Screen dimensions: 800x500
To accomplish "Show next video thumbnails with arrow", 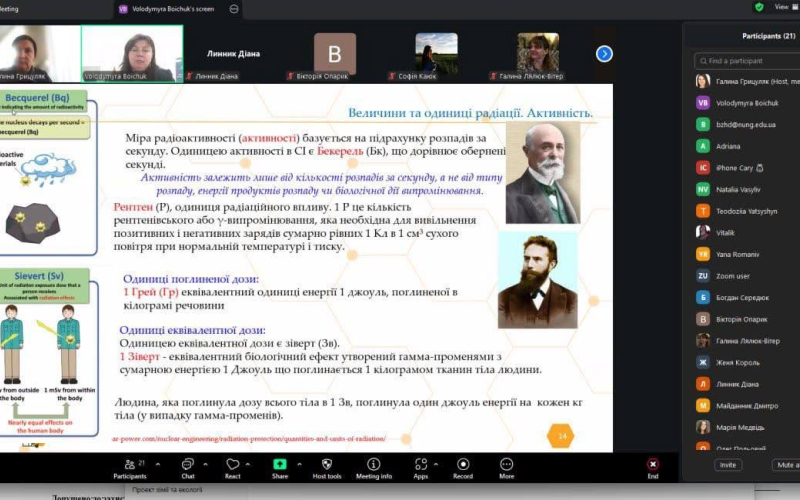I will pyautogui.click(x=604, y=53).
